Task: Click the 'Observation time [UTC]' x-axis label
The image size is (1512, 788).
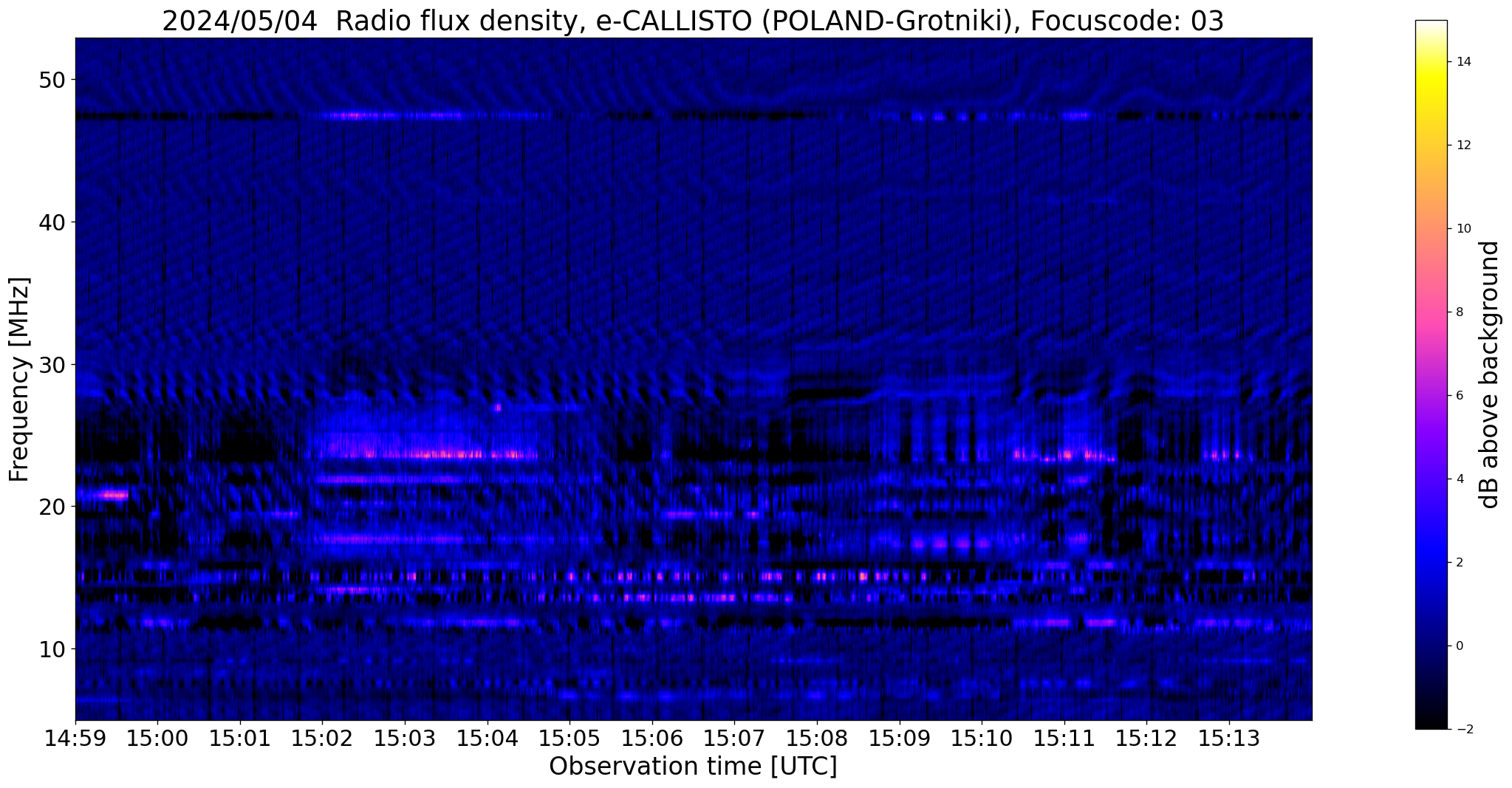Action: pyautogui.click(x=693, y=767)
